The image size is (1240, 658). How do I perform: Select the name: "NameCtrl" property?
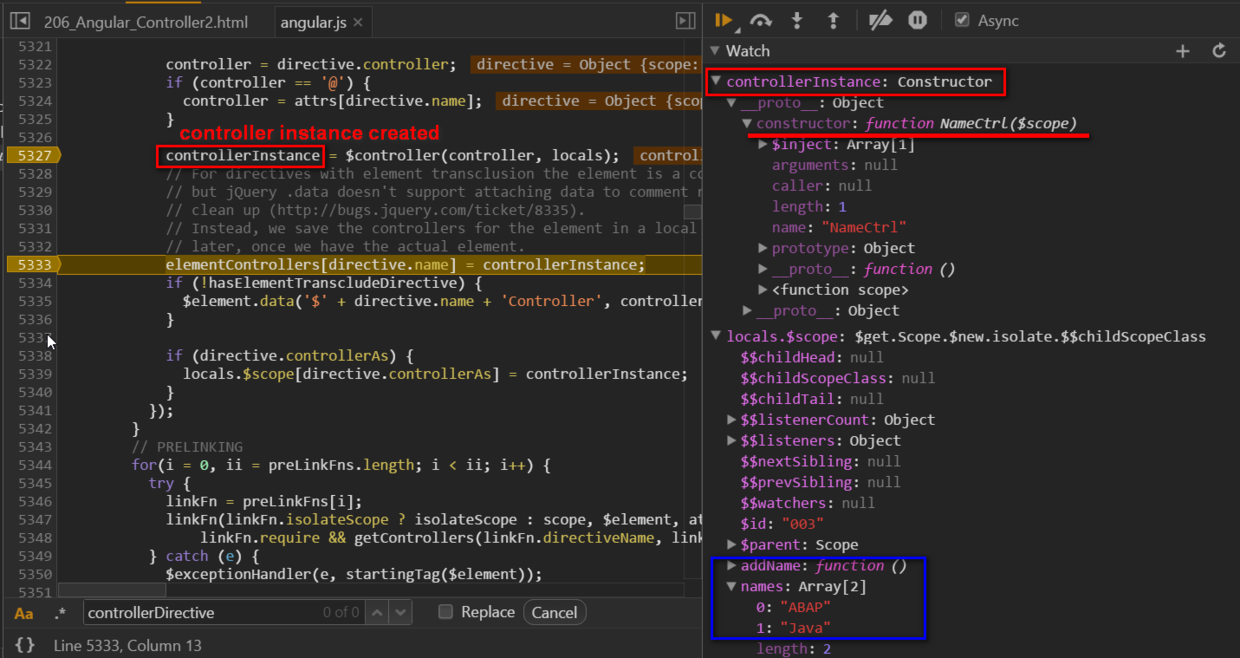pos(839,228)
